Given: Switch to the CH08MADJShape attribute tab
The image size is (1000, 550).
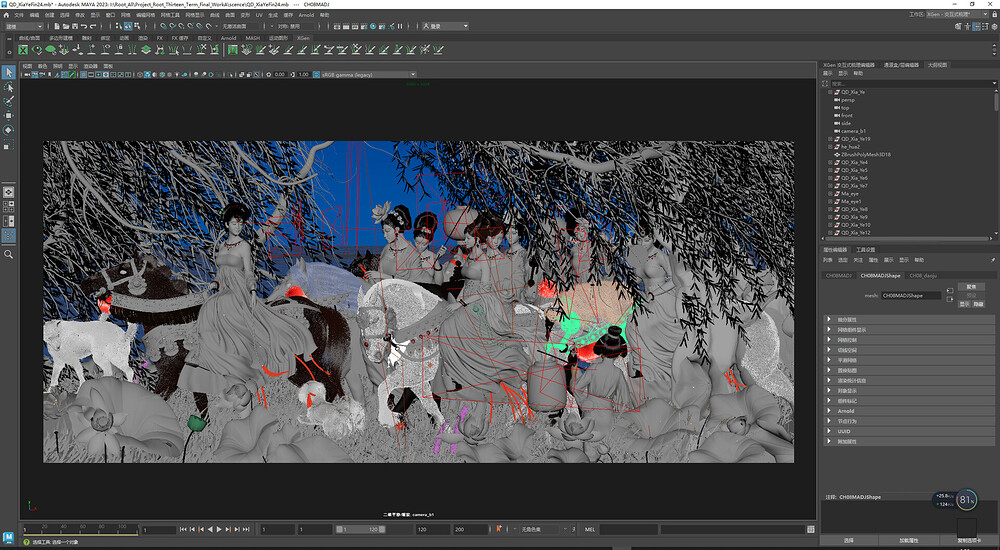Looking at the screenshot, I should (880, 276).
